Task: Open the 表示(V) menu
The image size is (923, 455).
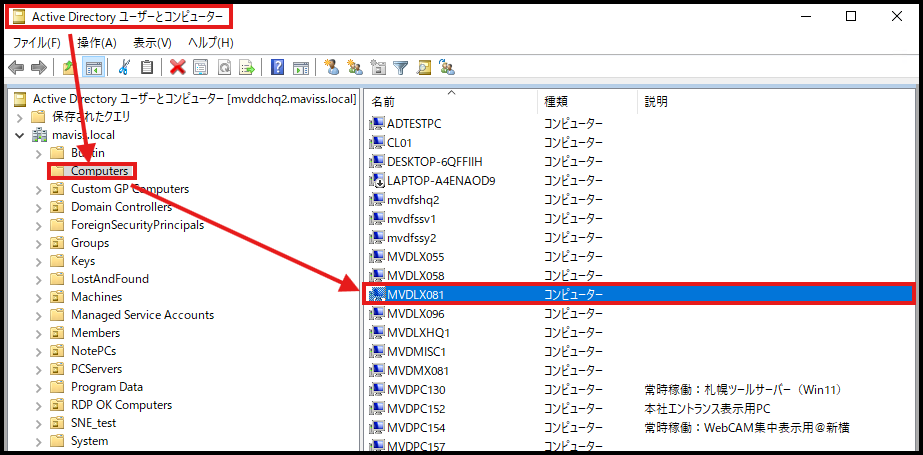Action: 152,43
